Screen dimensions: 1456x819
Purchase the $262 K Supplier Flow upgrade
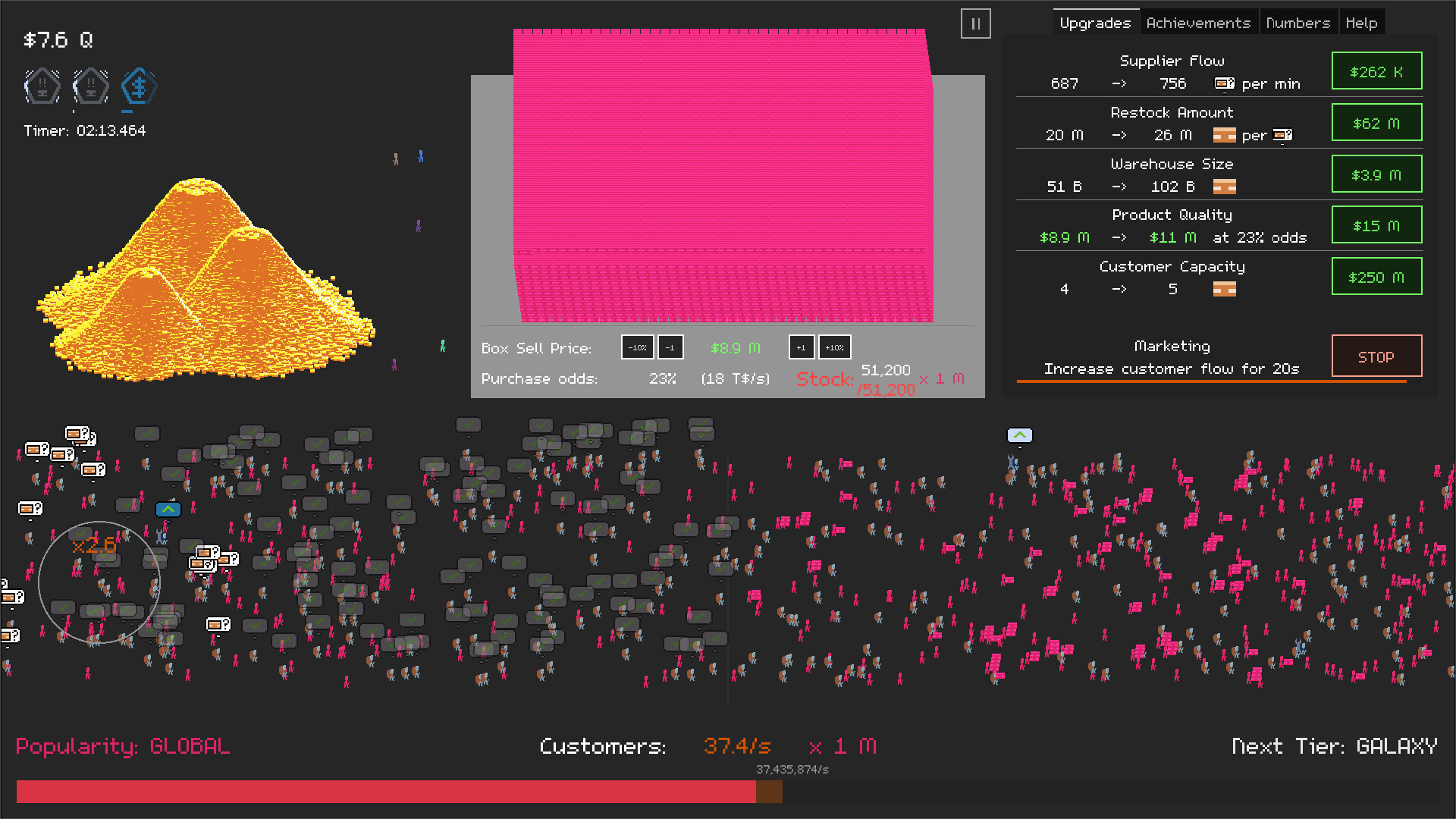pyautogui.click(x=1376, y=71)
